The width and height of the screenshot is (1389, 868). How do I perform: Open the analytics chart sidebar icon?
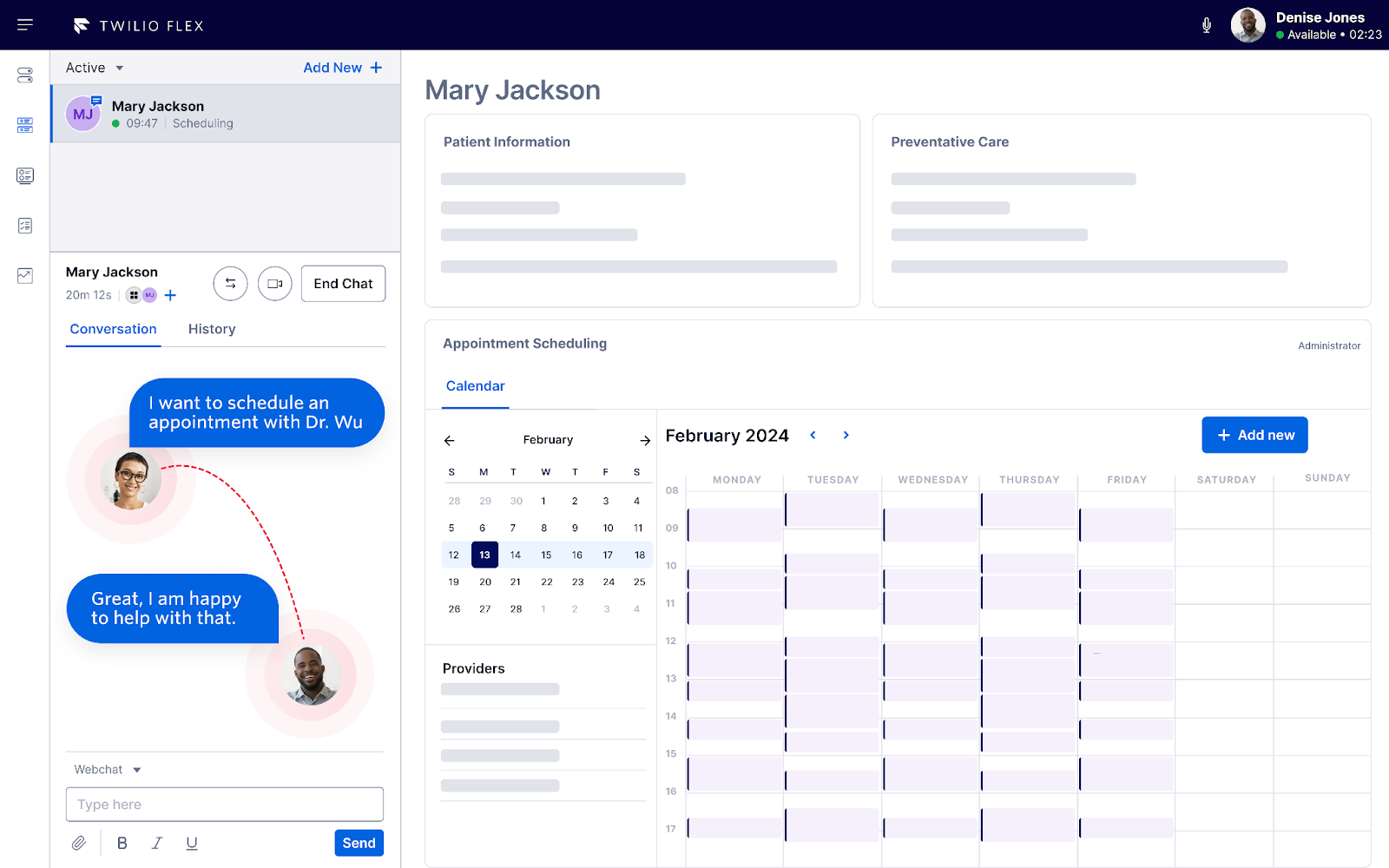25,276
